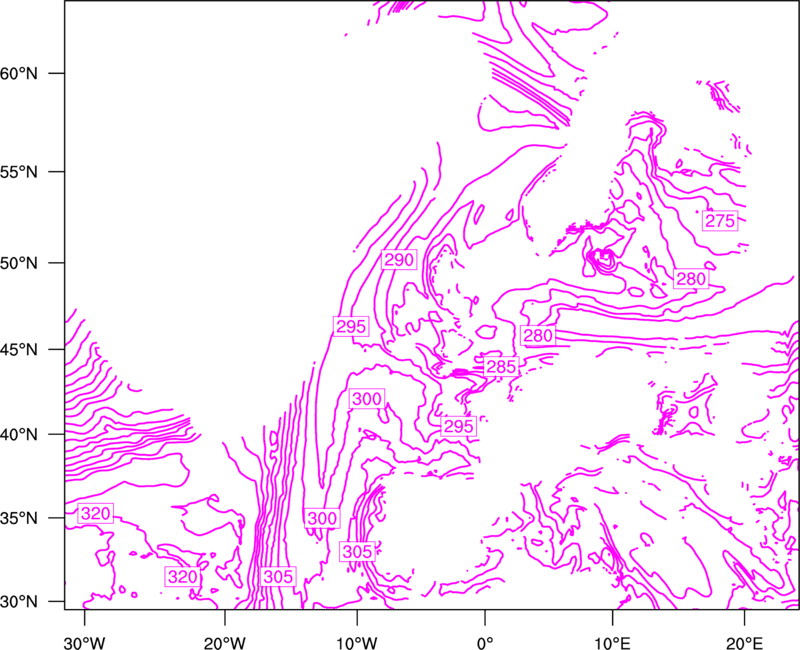800x650 pixels.
Task: Click the 20°E longitude axis label
Action: tap(744, 643)
